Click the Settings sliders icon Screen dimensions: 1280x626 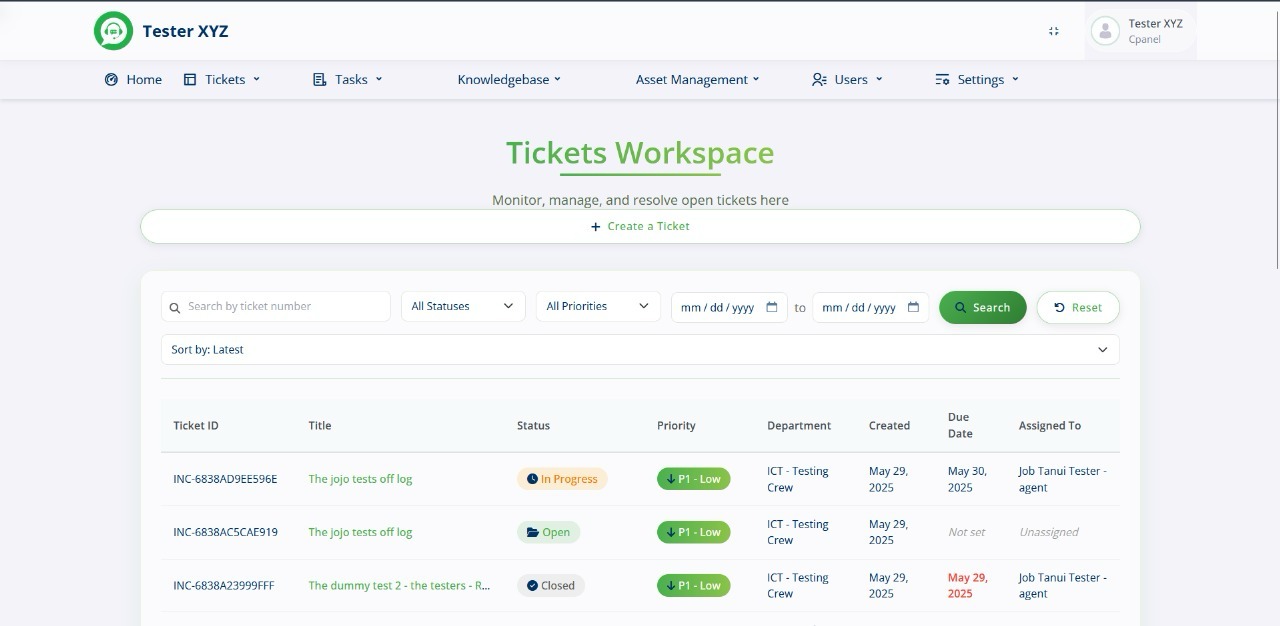[x=942, y=79]
